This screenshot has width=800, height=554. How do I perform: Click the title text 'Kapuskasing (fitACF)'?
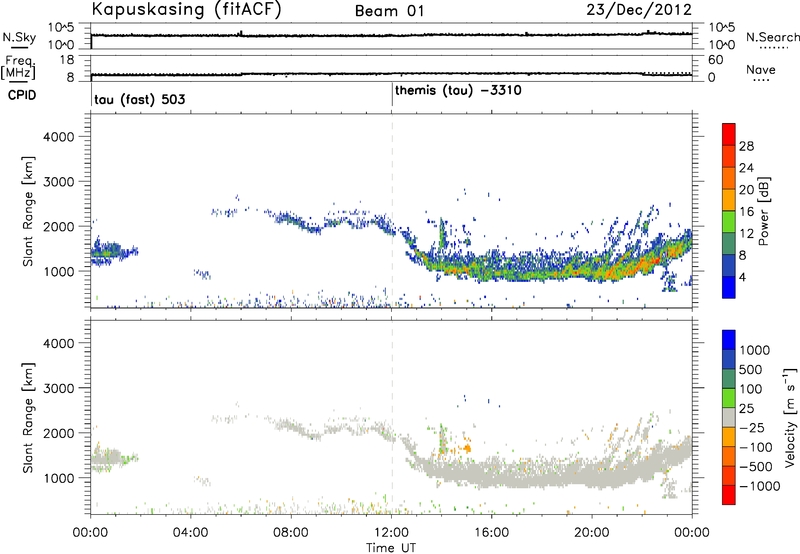click(186, 9)
